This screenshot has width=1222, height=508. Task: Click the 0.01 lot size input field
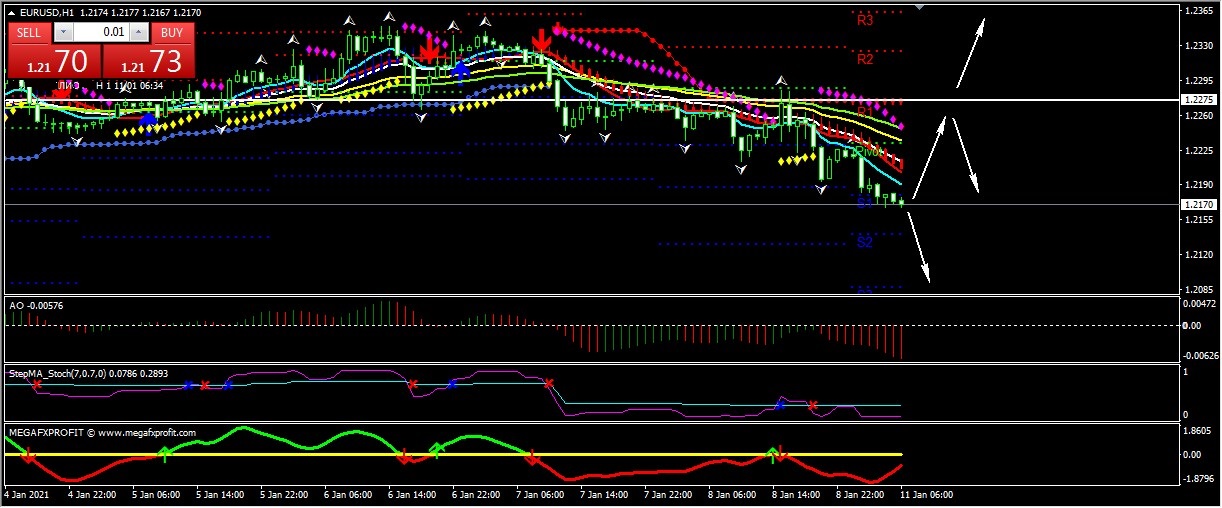(x=100, y=32)
